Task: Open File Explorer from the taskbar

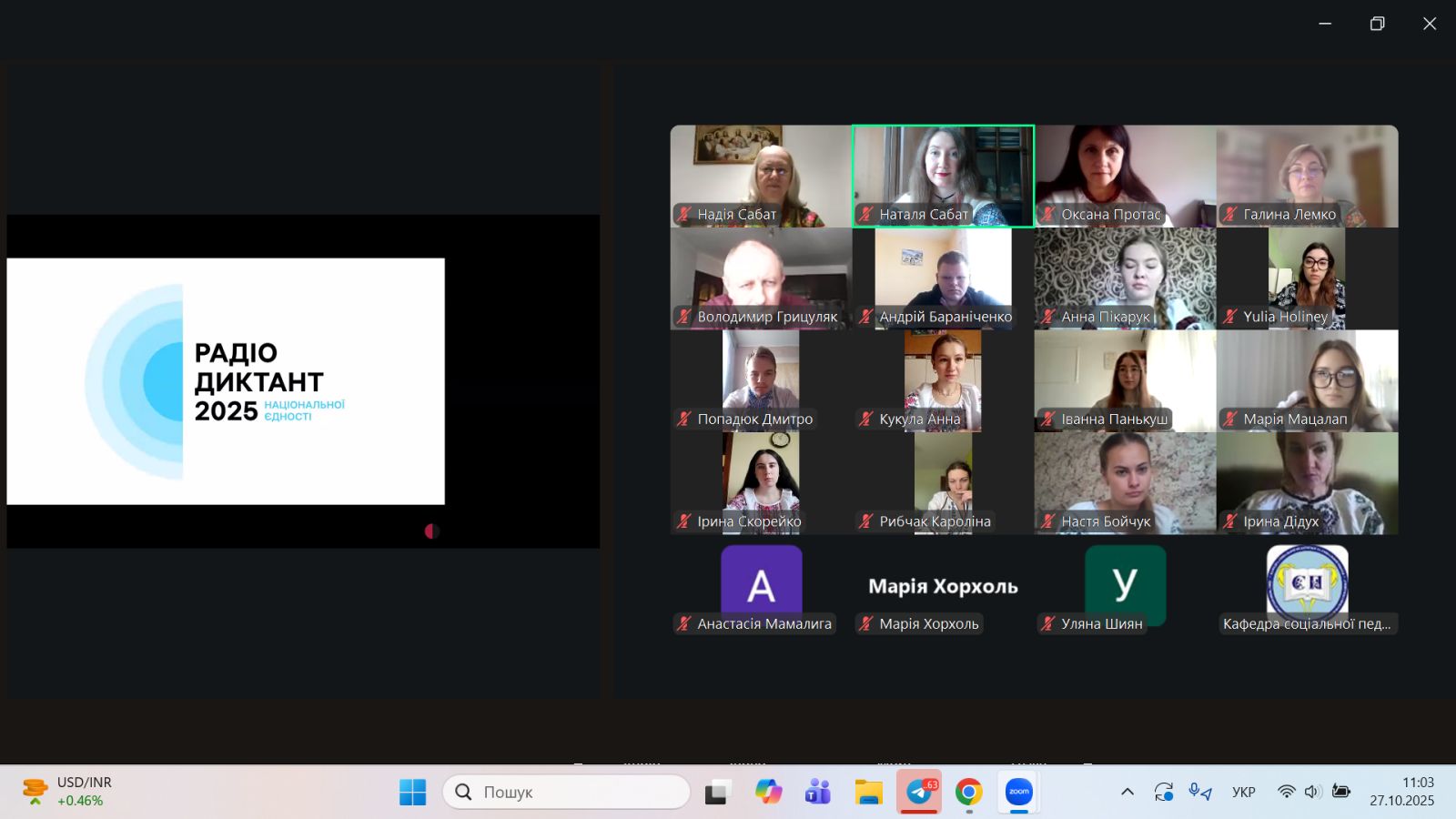Action: (868, 792)
